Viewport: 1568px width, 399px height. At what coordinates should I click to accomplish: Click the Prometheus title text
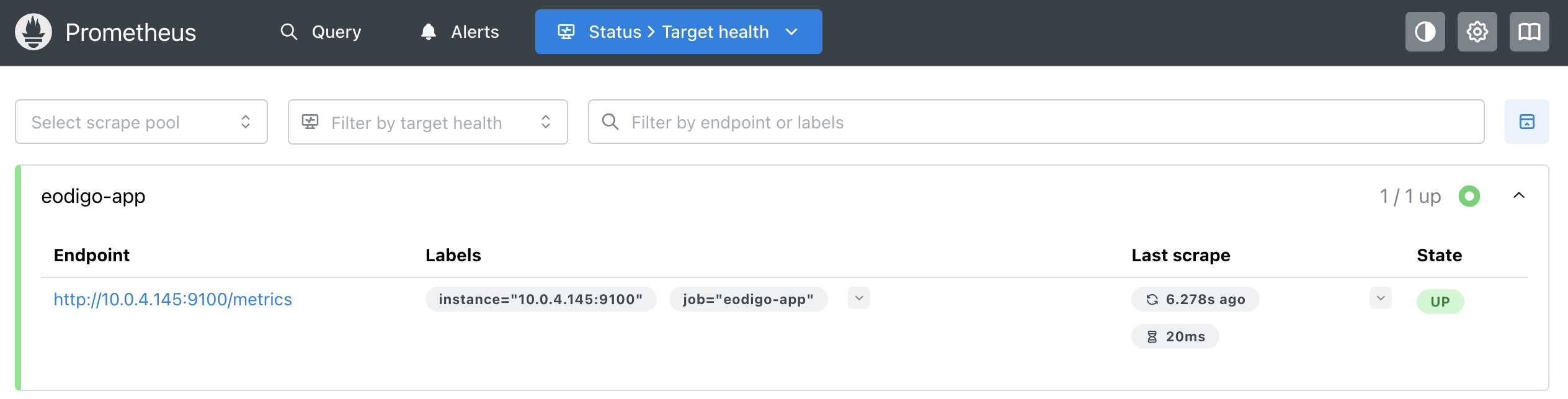point(130,32)
